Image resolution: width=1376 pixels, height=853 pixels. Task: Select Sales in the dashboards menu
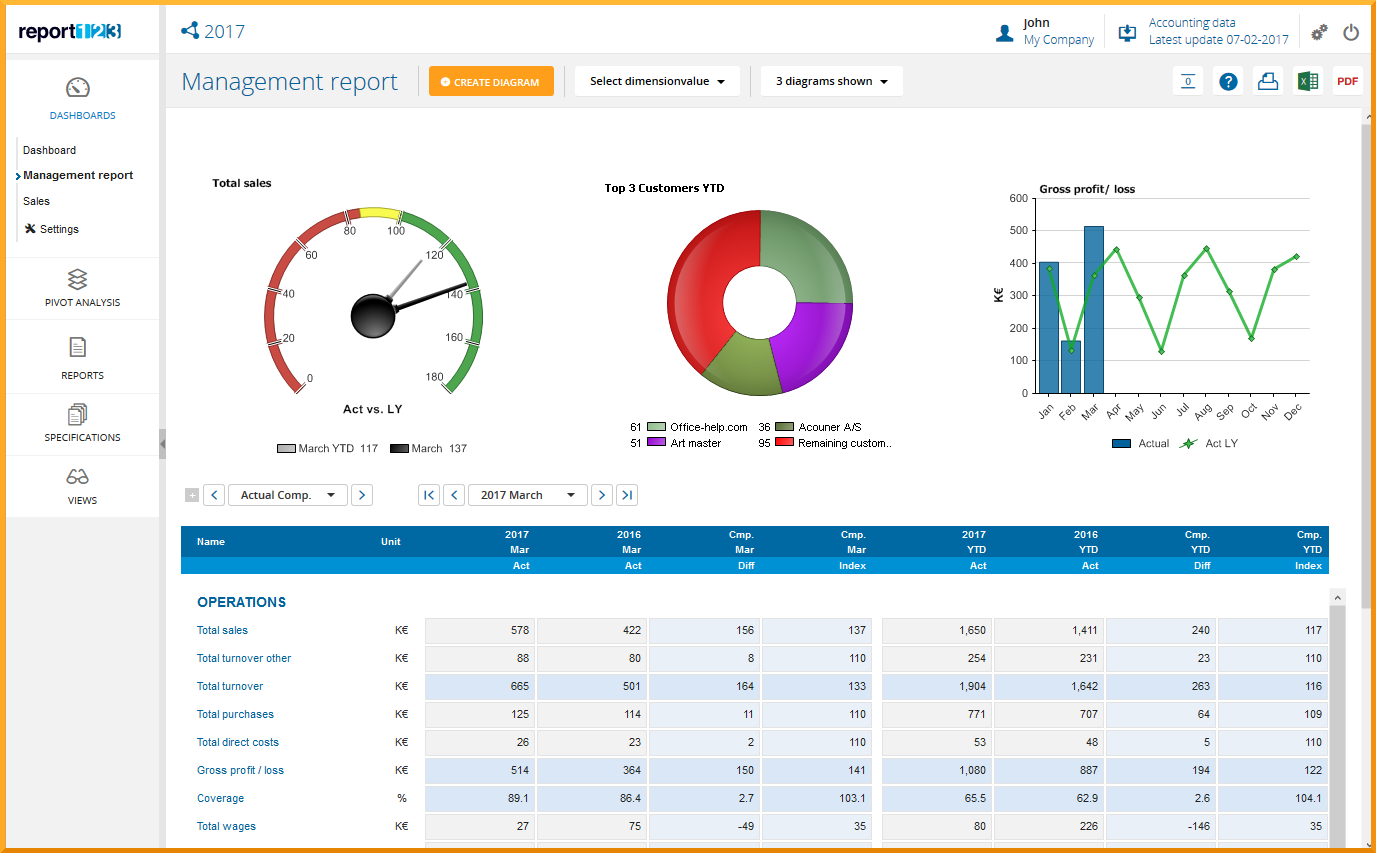click(x=37, y=201)
